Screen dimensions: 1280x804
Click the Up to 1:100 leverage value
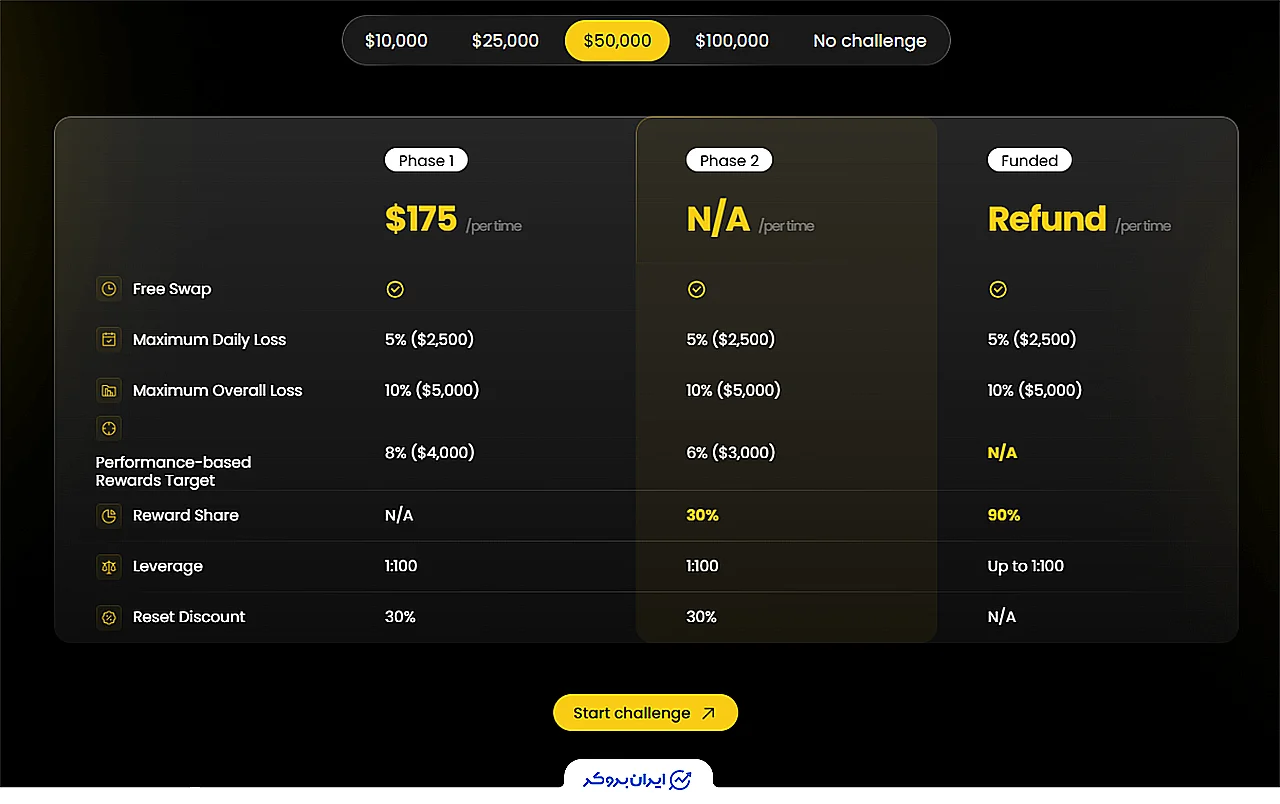(1026, 566)
